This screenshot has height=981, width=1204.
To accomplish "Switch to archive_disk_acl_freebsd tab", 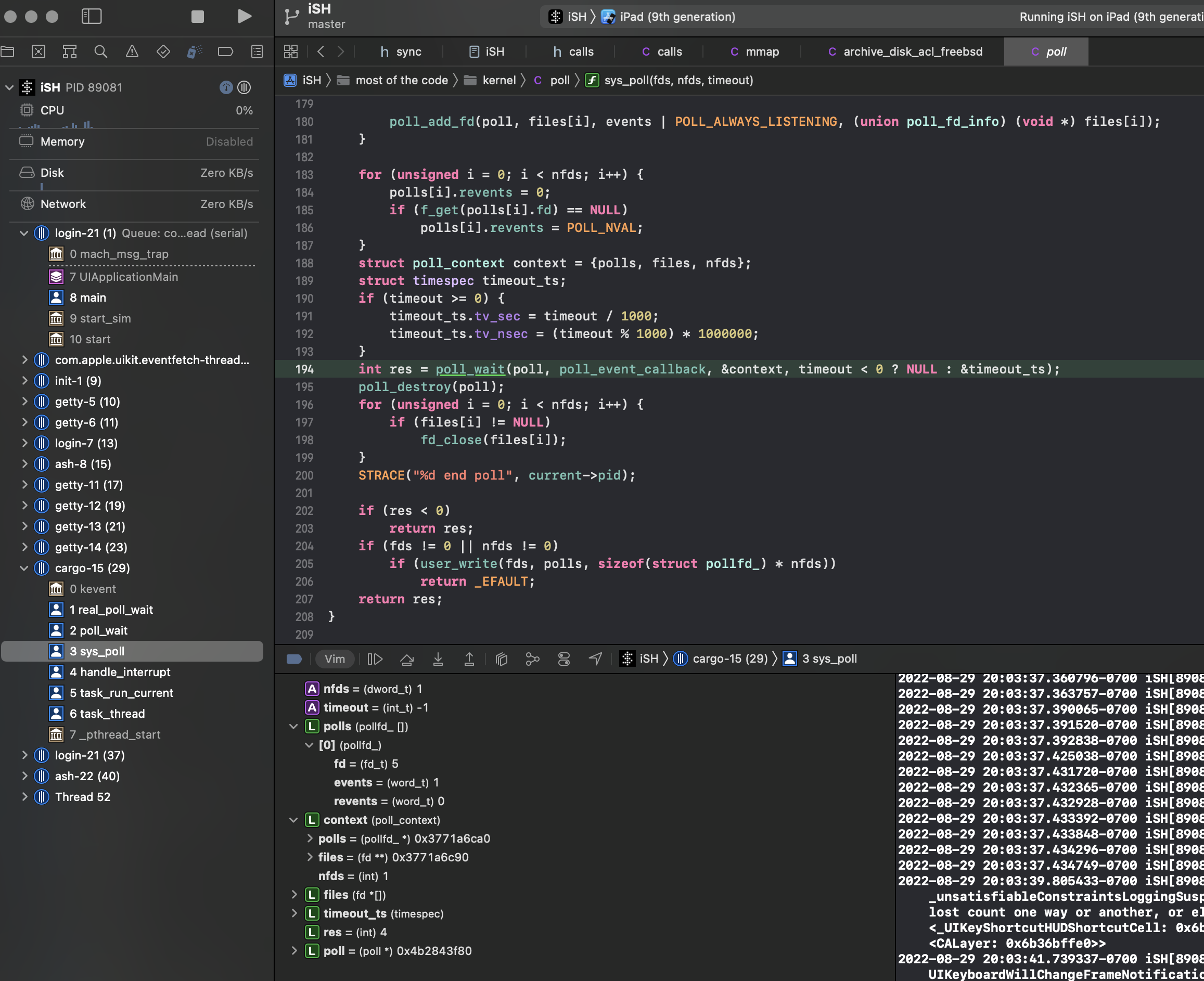I will pyautogui.click(x=905, y=52).
